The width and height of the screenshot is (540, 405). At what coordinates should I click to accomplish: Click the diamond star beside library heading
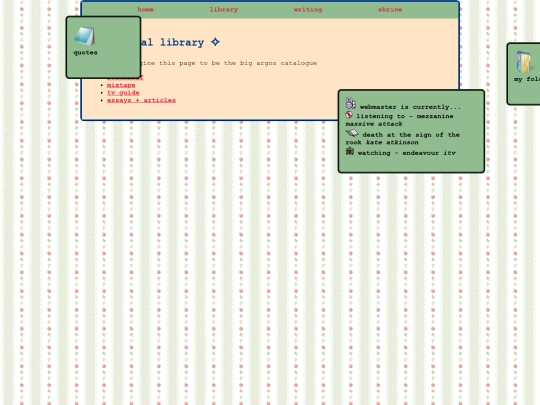pyautogui.click(x=215, y=42)
